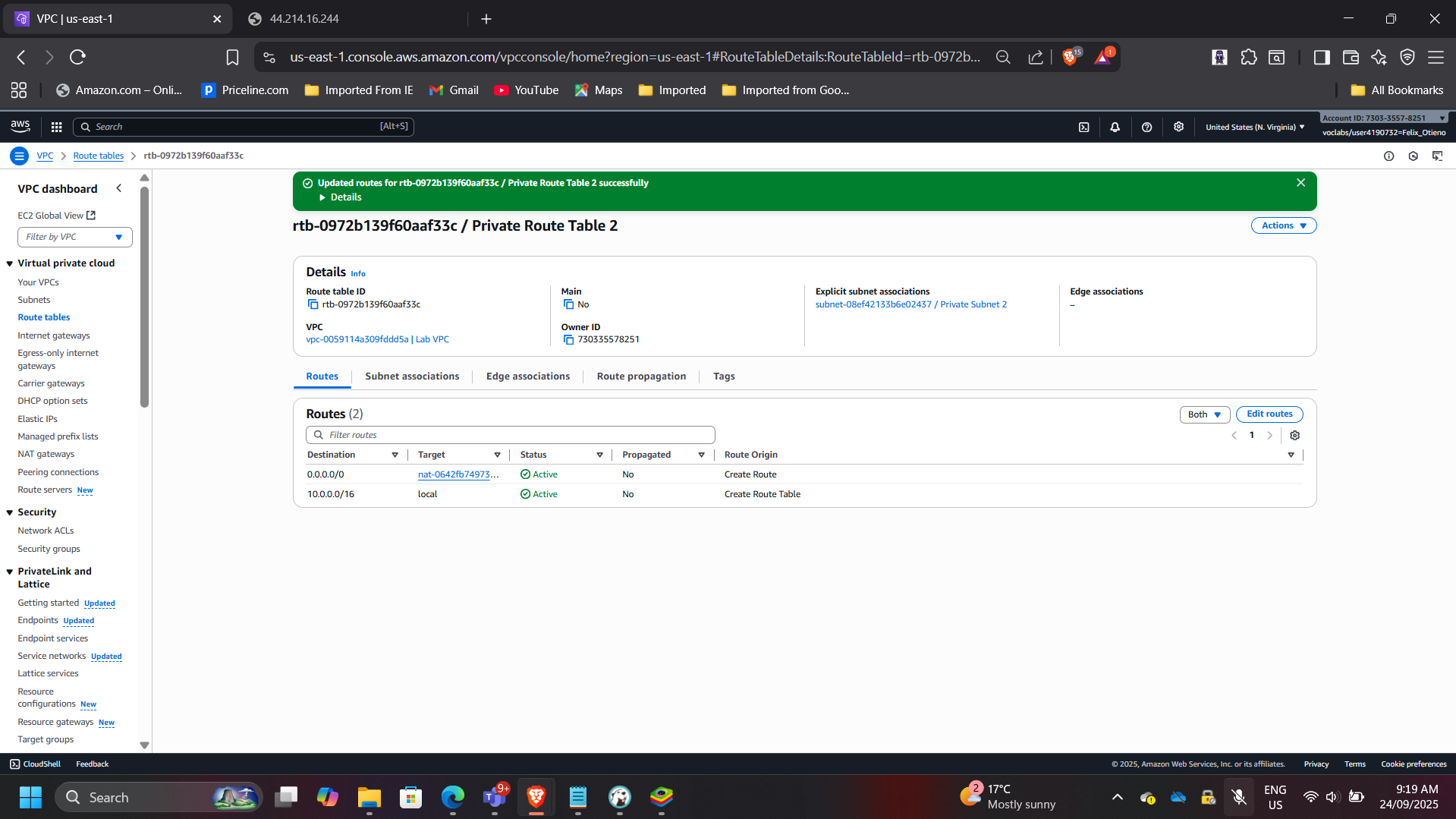Switch to the Route propagation tab
Image resolution: width=1456 pixels, height=819 pixels.
click(640, 376)
